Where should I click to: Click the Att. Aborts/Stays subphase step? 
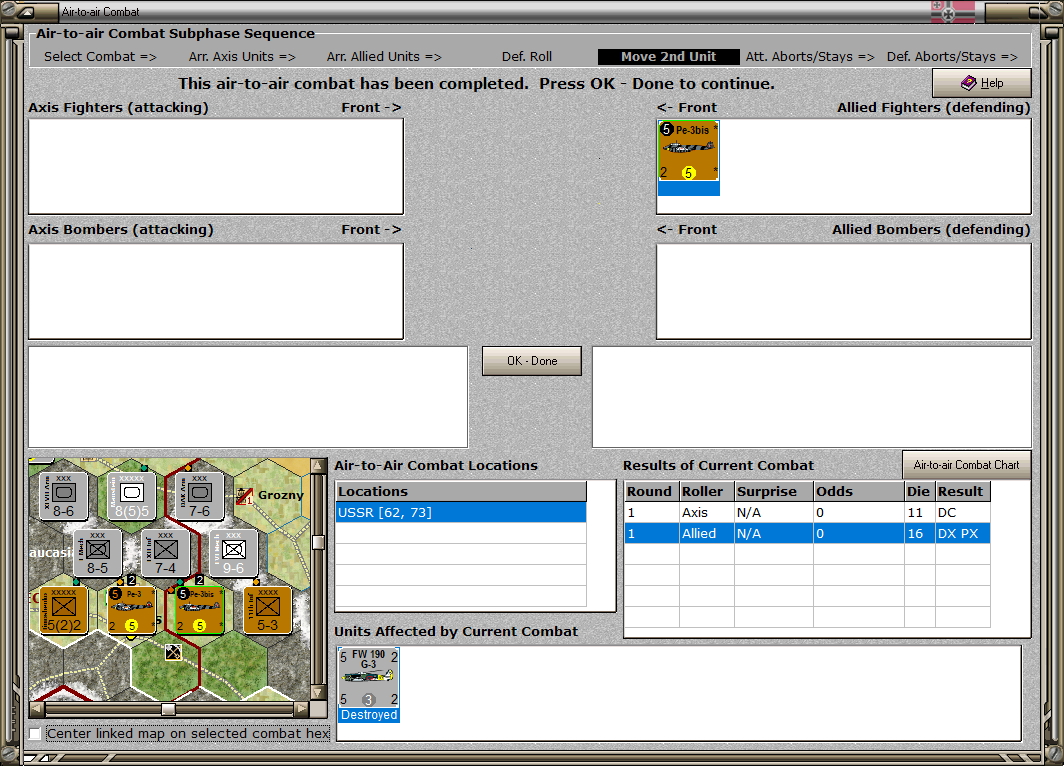(x=810, y=57)
